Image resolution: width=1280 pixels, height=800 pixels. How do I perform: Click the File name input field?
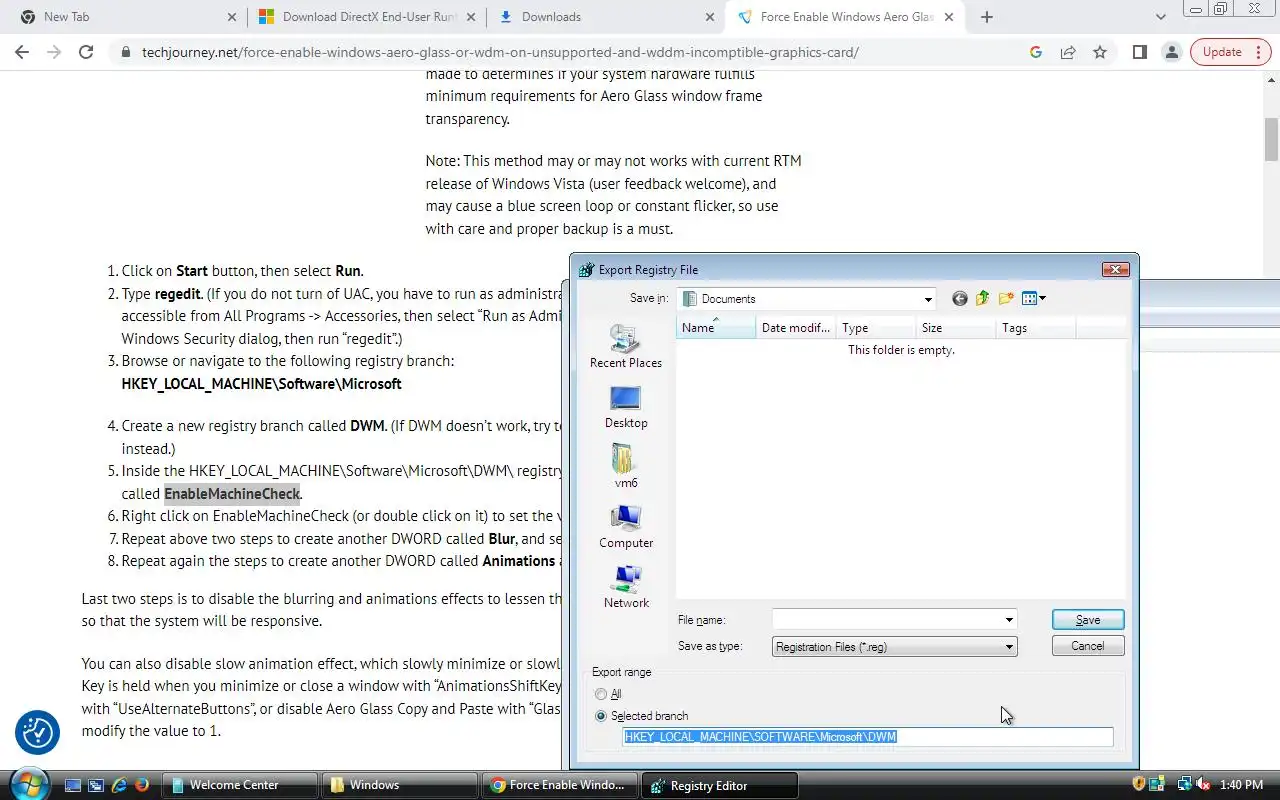[886, 620]
